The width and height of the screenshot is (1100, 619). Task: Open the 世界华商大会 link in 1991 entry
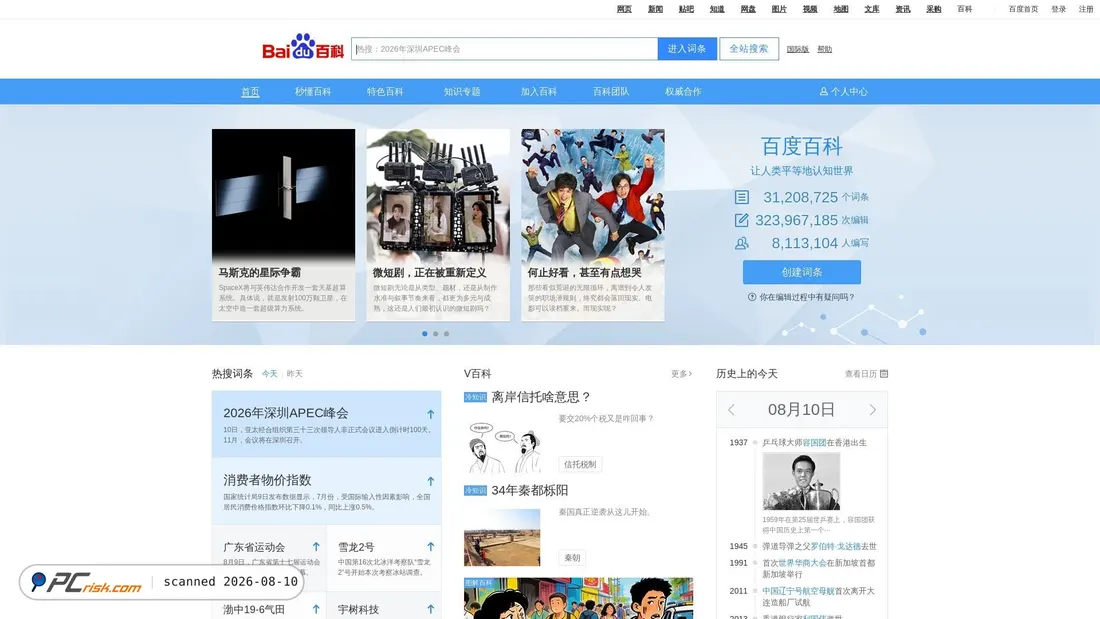803,563
